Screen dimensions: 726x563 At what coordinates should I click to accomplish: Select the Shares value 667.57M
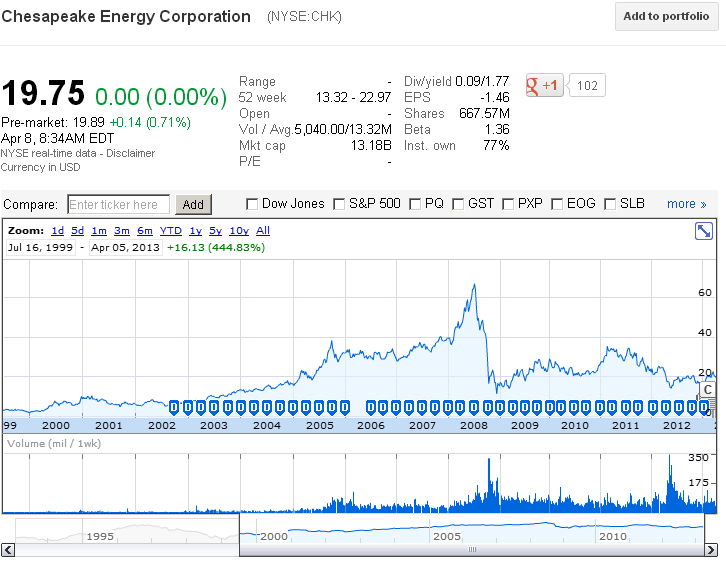pyautogui.click(x=484, y=113)
